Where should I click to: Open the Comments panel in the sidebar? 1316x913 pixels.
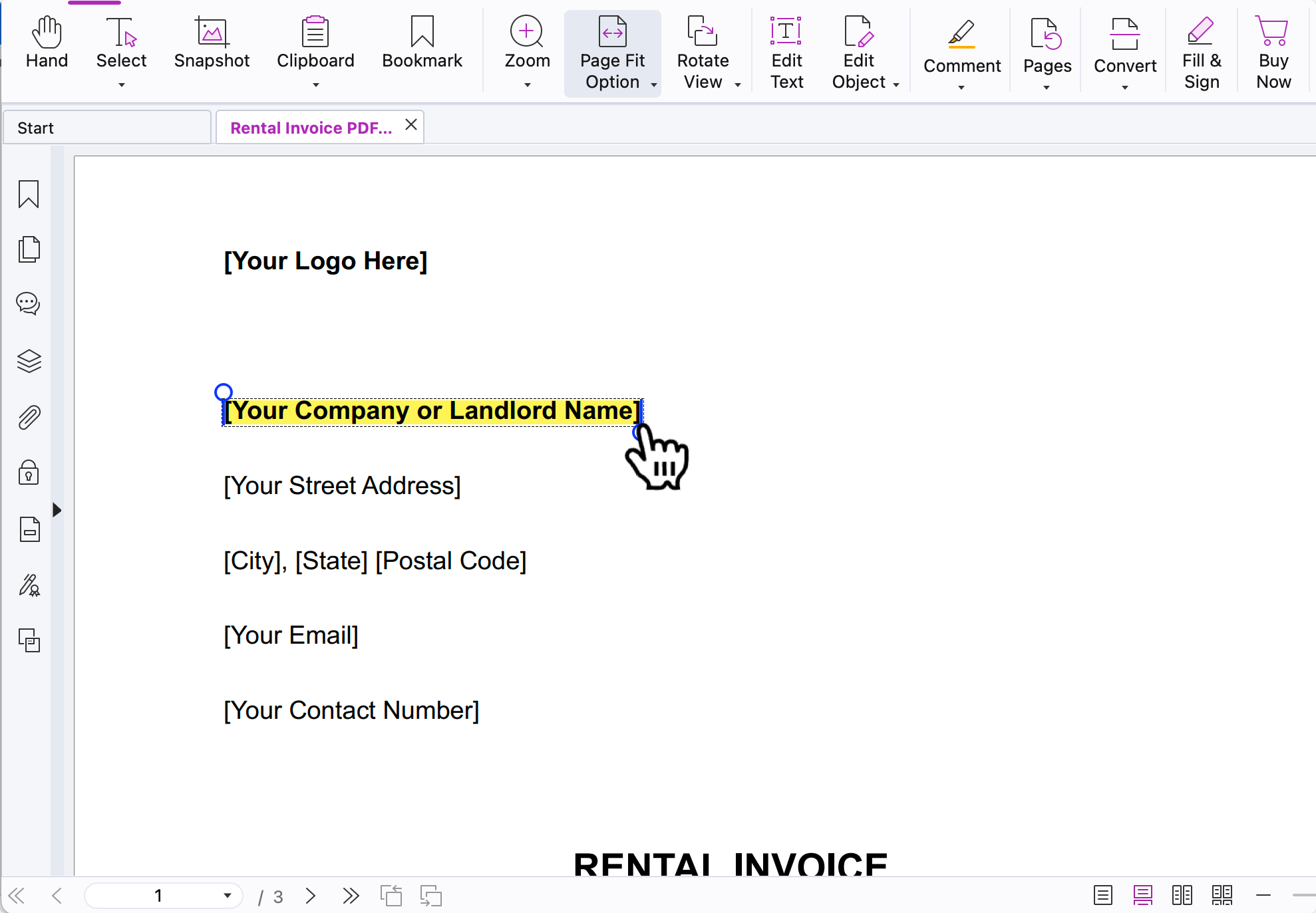(x=29, y=304)
